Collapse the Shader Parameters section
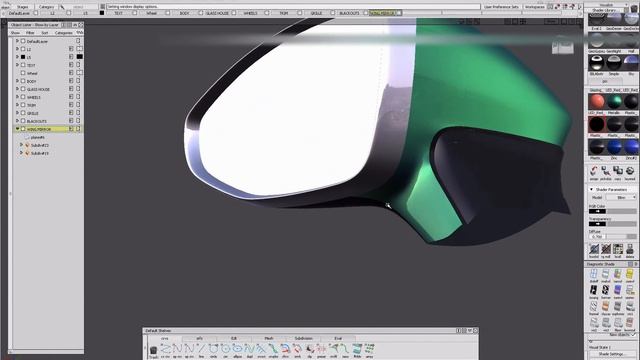 point(591,189)
